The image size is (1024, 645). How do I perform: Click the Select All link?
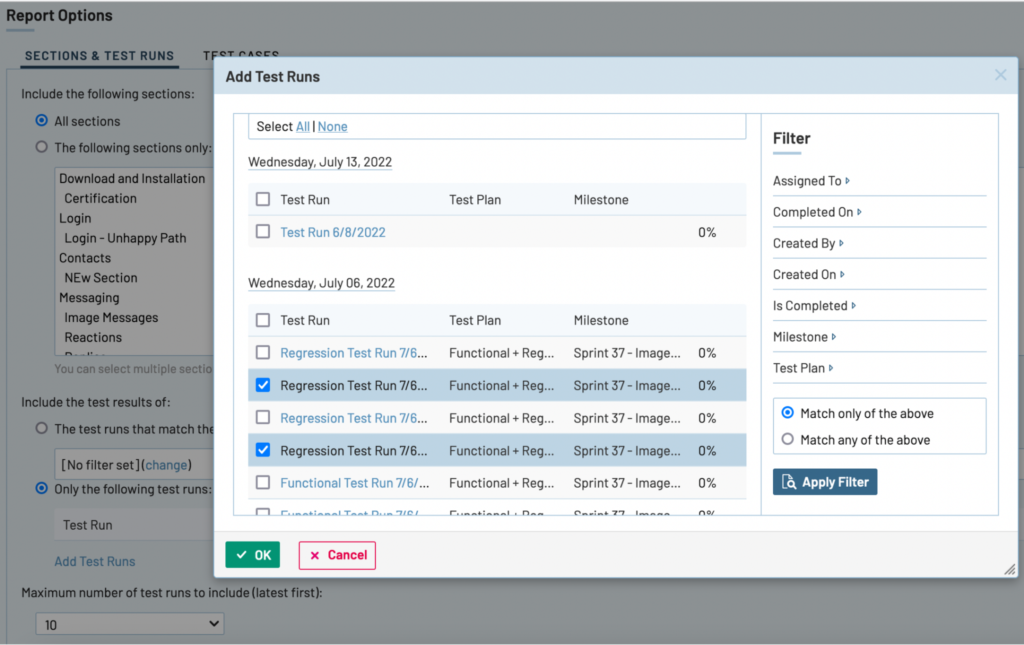(302, 127)
